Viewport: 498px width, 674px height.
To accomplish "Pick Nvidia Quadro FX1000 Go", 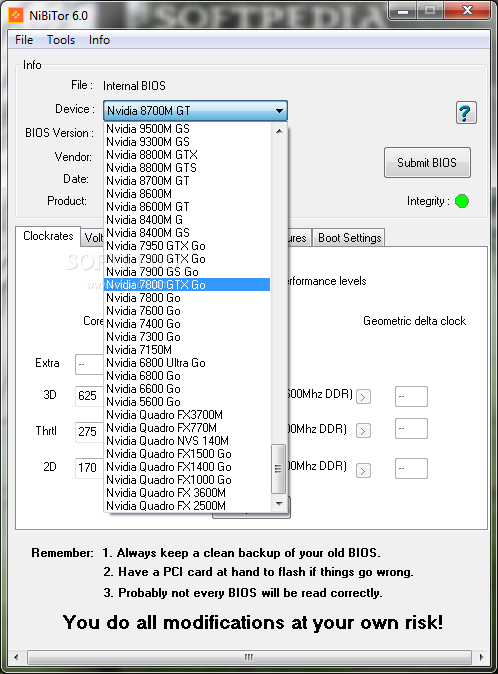I will pyautogui.click(x=187, y=480).
